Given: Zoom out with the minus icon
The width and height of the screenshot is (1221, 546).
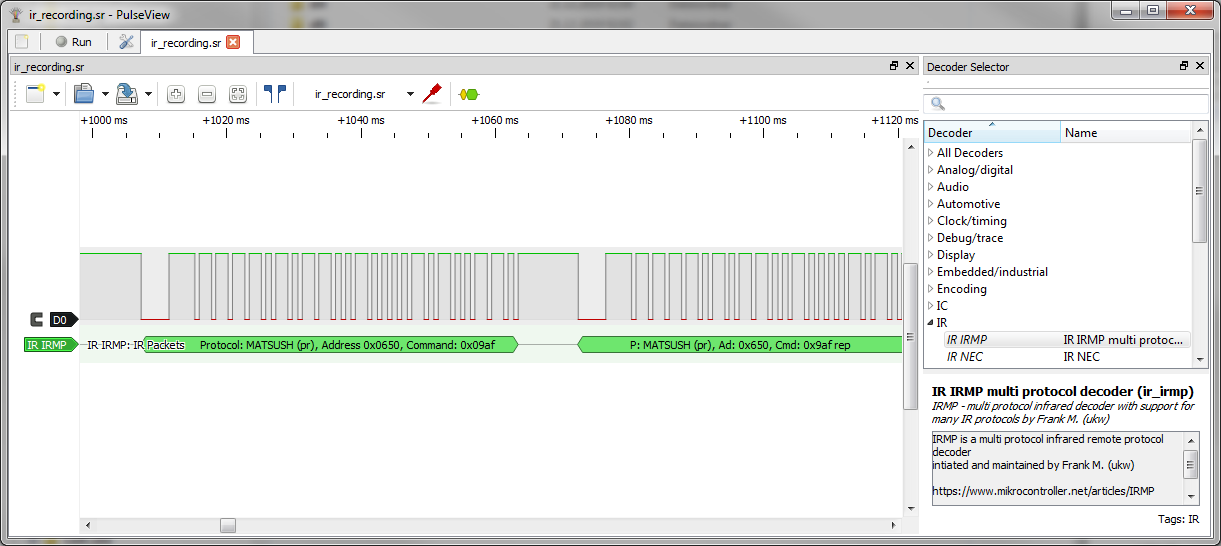Looking at the screenshot, I should point(207,94).
